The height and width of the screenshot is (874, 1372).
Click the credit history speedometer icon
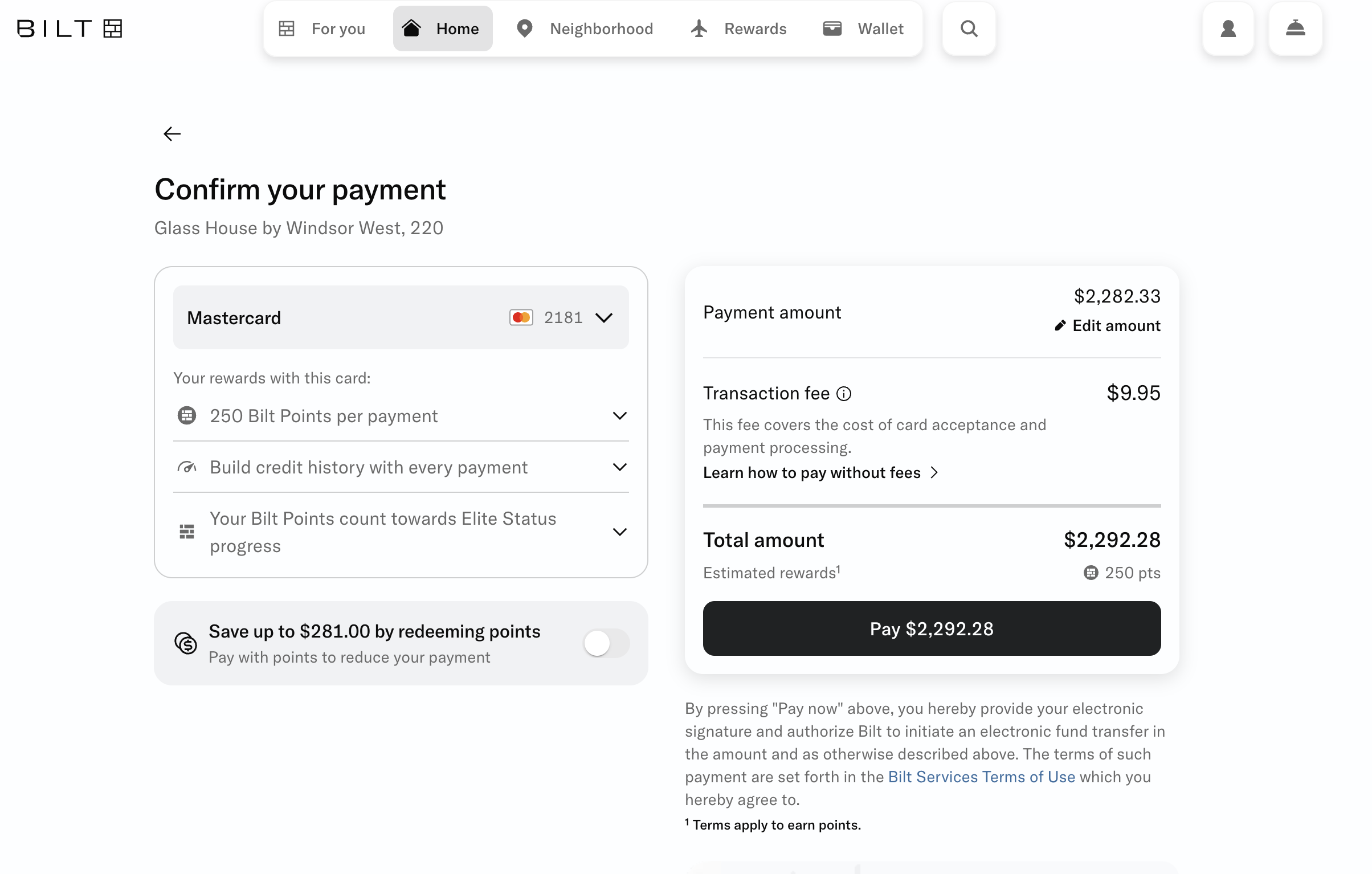click(x=186, y=467)
